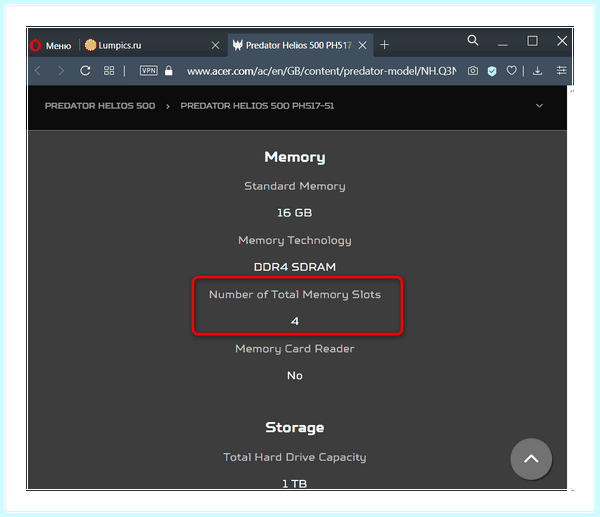Screen dimensions: 600x517
Task: Reload the current page
Action: tap(85, 71)
